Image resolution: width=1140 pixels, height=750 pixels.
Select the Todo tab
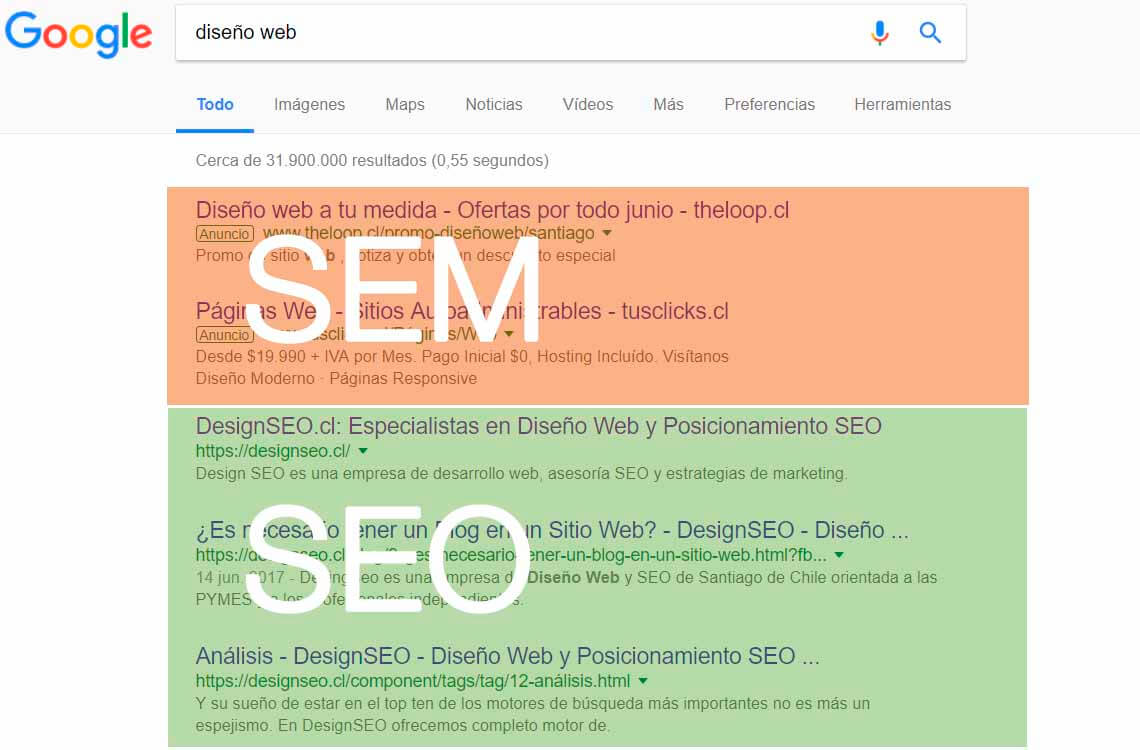click(x=214, y=104)
